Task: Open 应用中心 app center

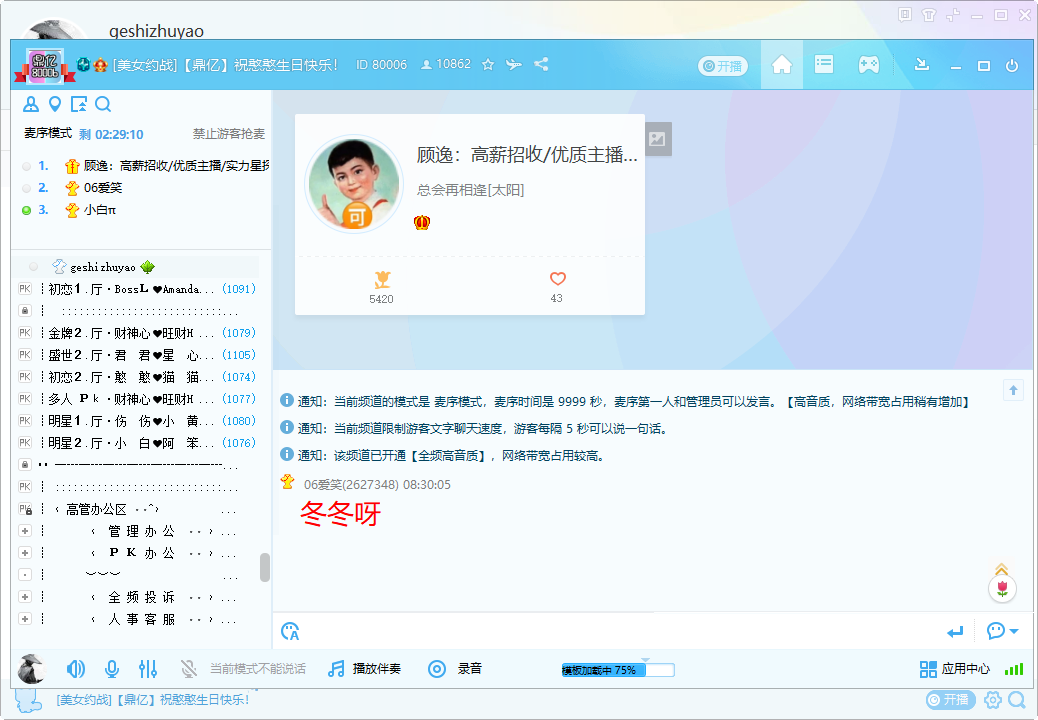Action: (x=955, y=669)
